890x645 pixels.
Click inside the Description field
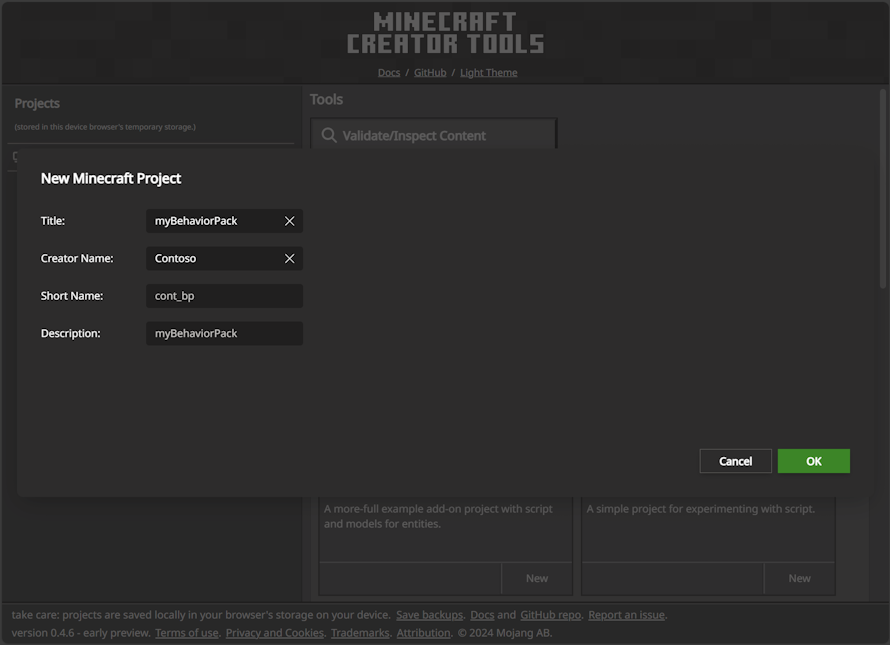pos(223,333)
